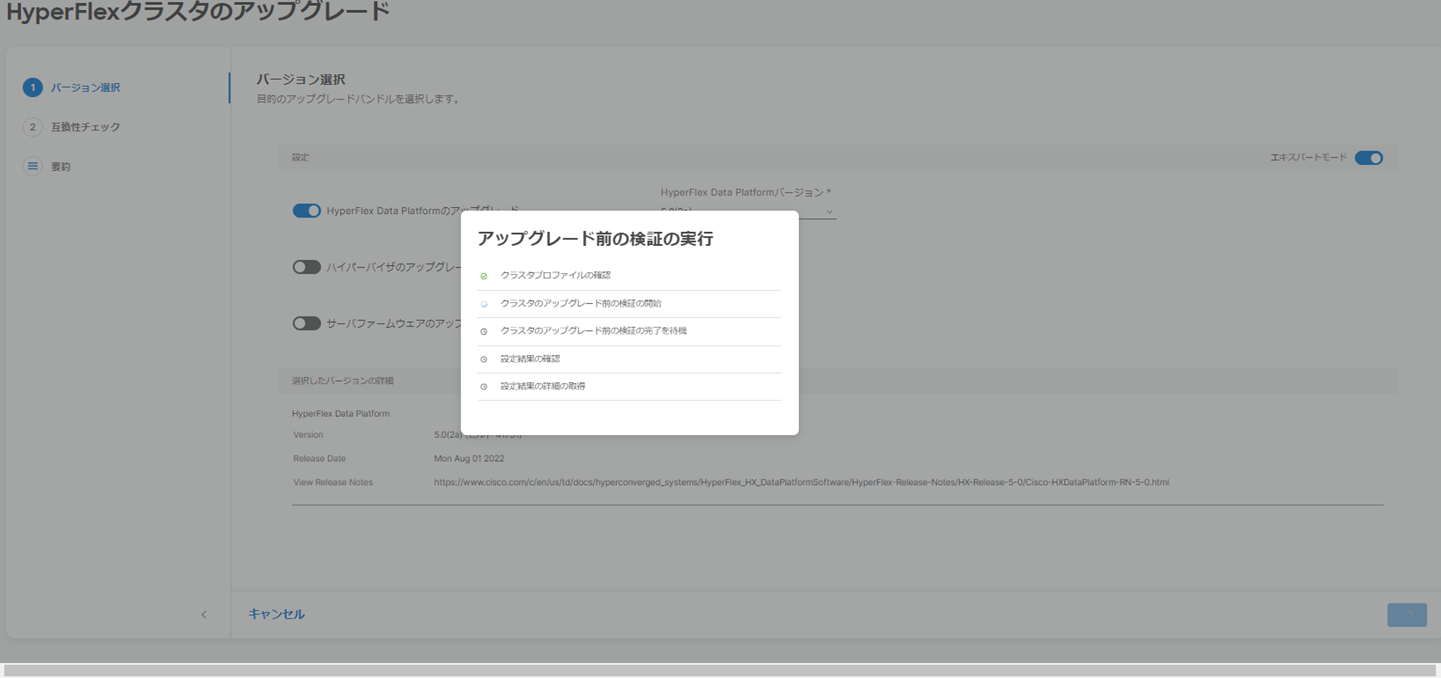This screenshot has width=1441, height=678.
Task: Click クラスタのアップグレード前の検証の開始 row text
Action: coord(581,303)
